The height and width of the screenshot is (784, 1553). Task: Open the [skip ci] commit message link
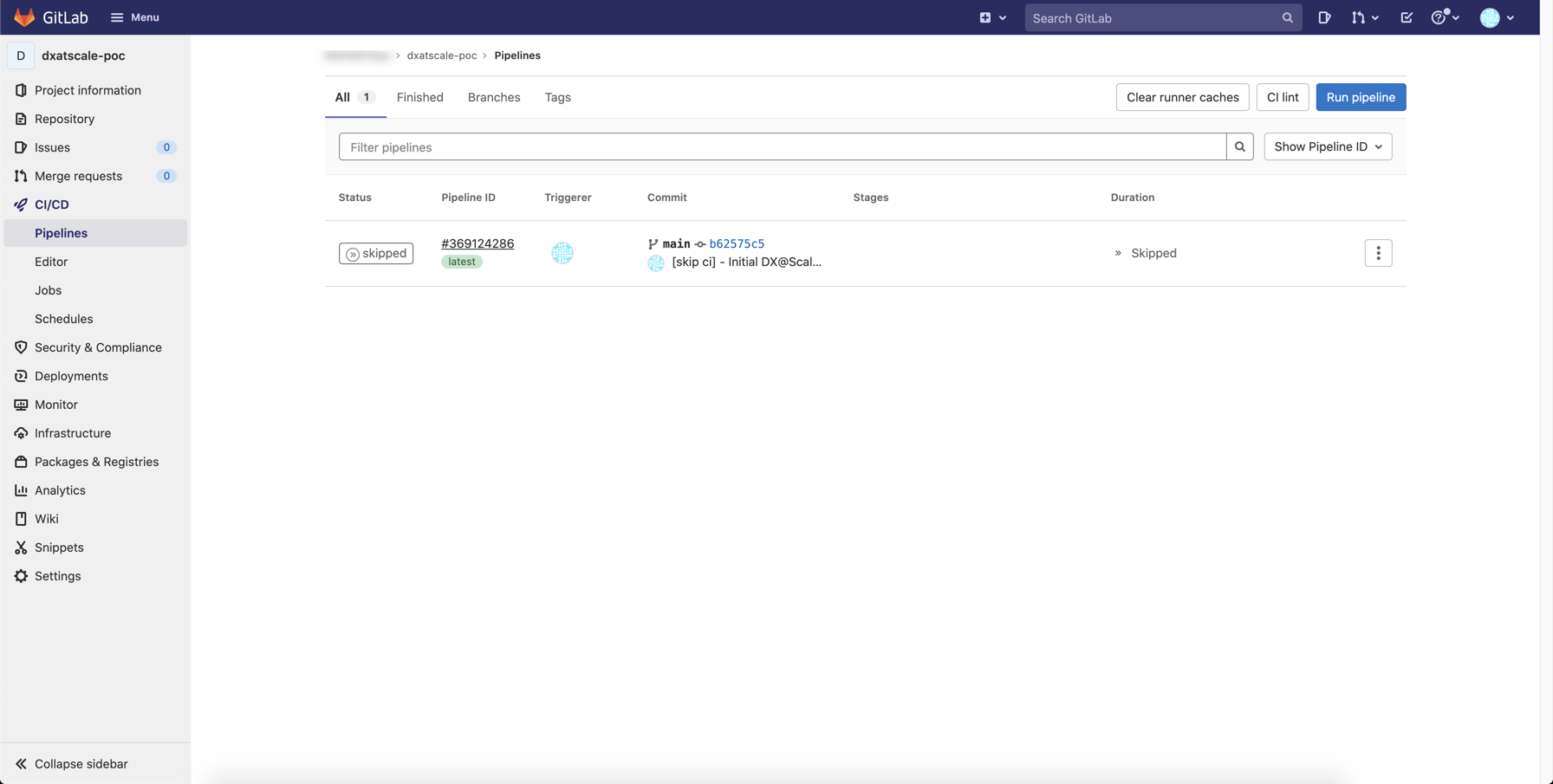click(747, 262)
